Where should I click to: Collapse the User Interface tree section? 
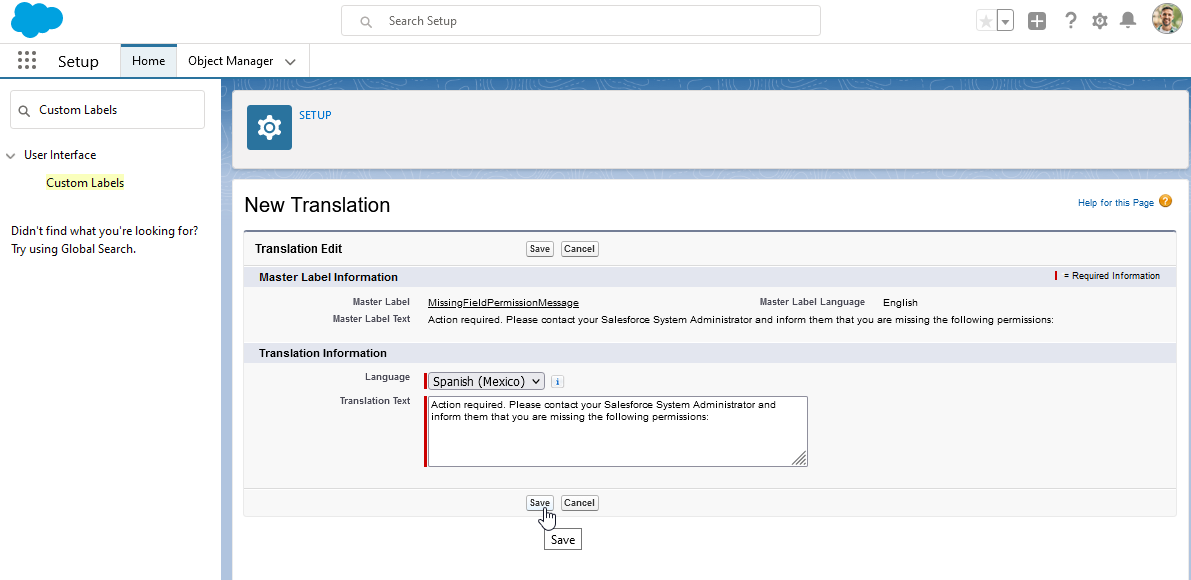pos(11,156)
